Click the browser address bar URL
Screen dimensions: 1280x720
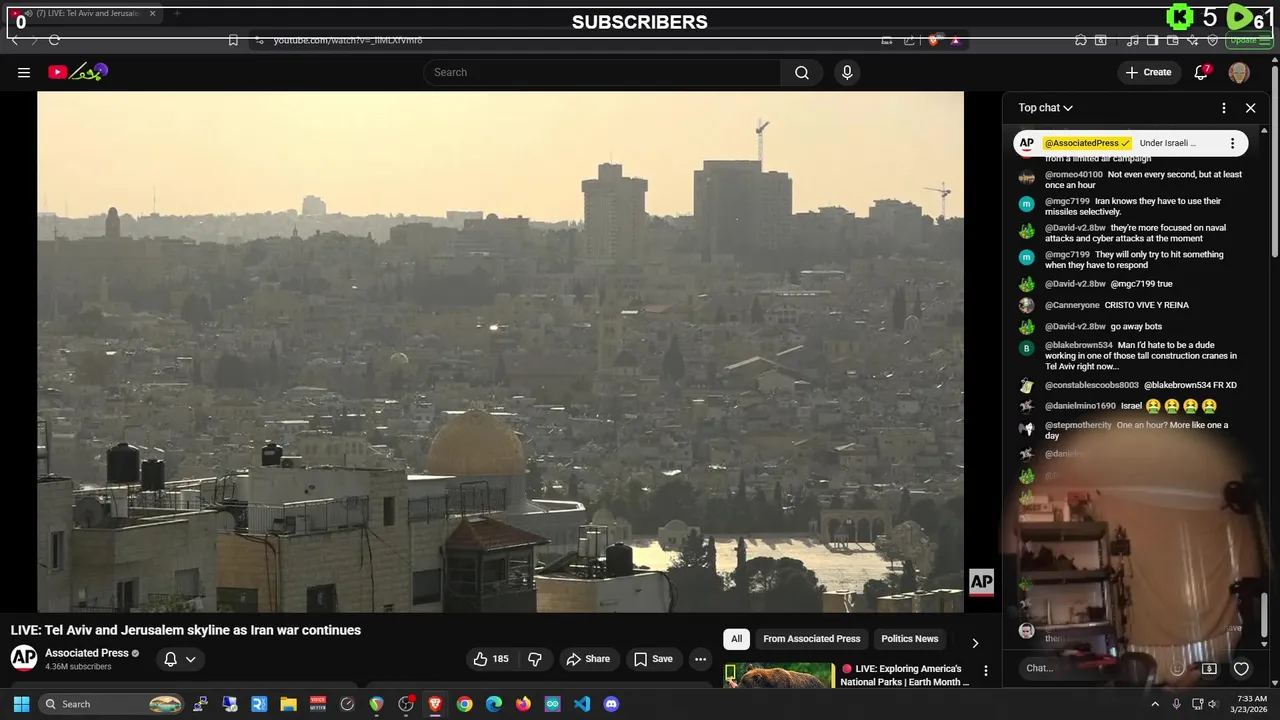[x=348, y=40]
